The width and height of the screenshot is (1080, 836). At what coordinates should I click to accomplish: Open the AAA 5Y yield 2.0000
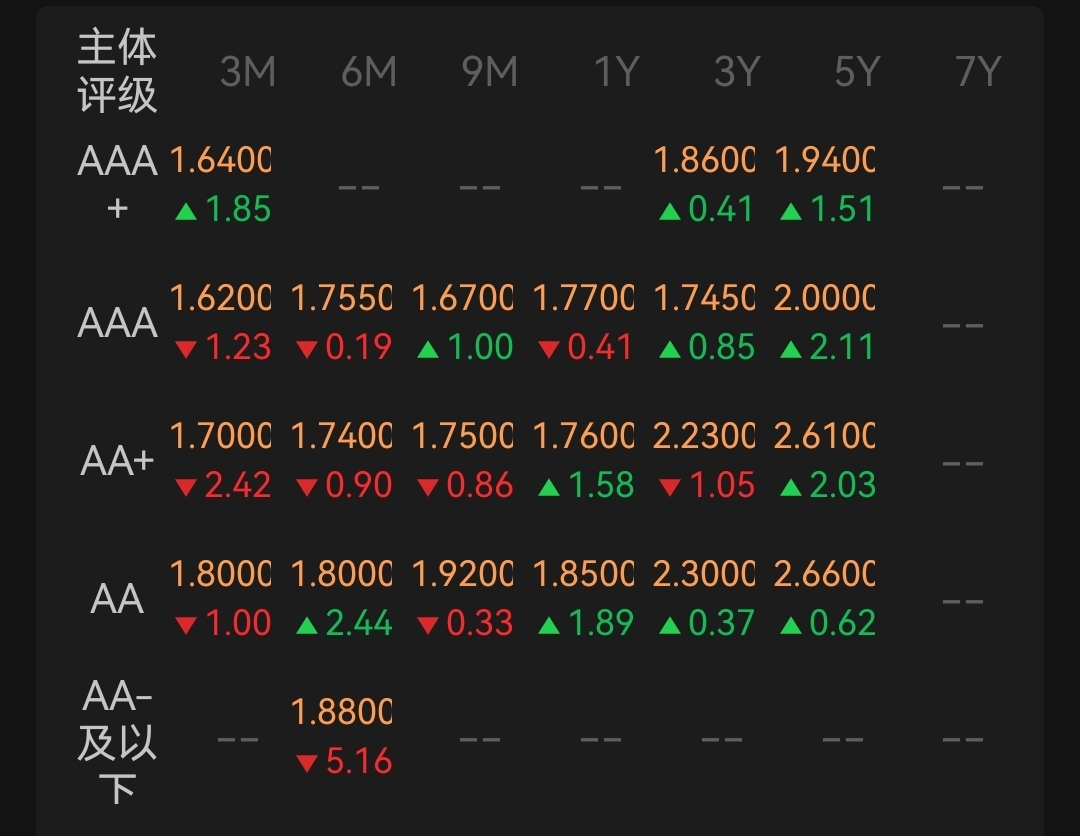click(x=824, y=298)
